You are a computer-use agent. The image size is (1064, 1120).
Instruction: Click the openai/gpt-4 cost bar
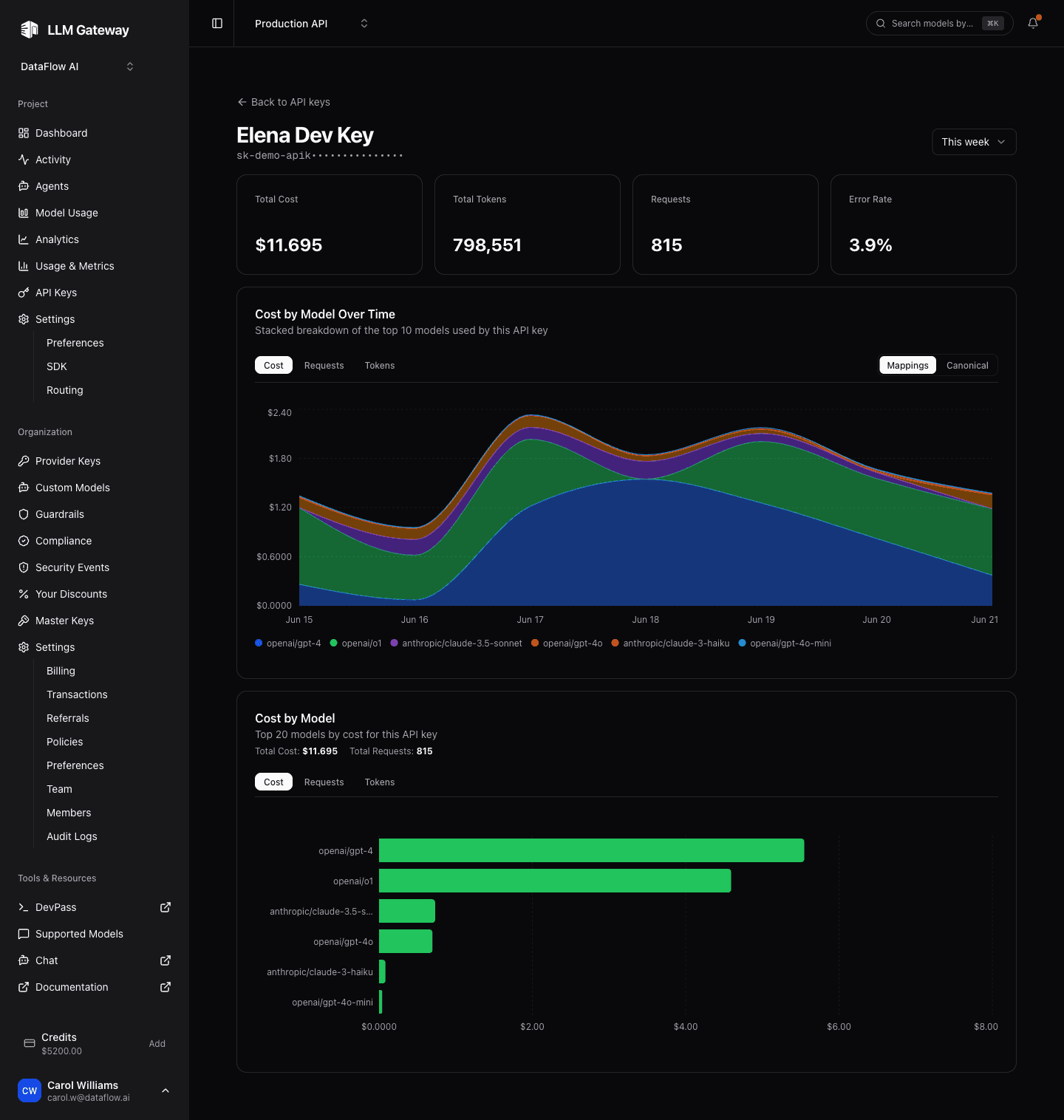[x=591, y=850]
